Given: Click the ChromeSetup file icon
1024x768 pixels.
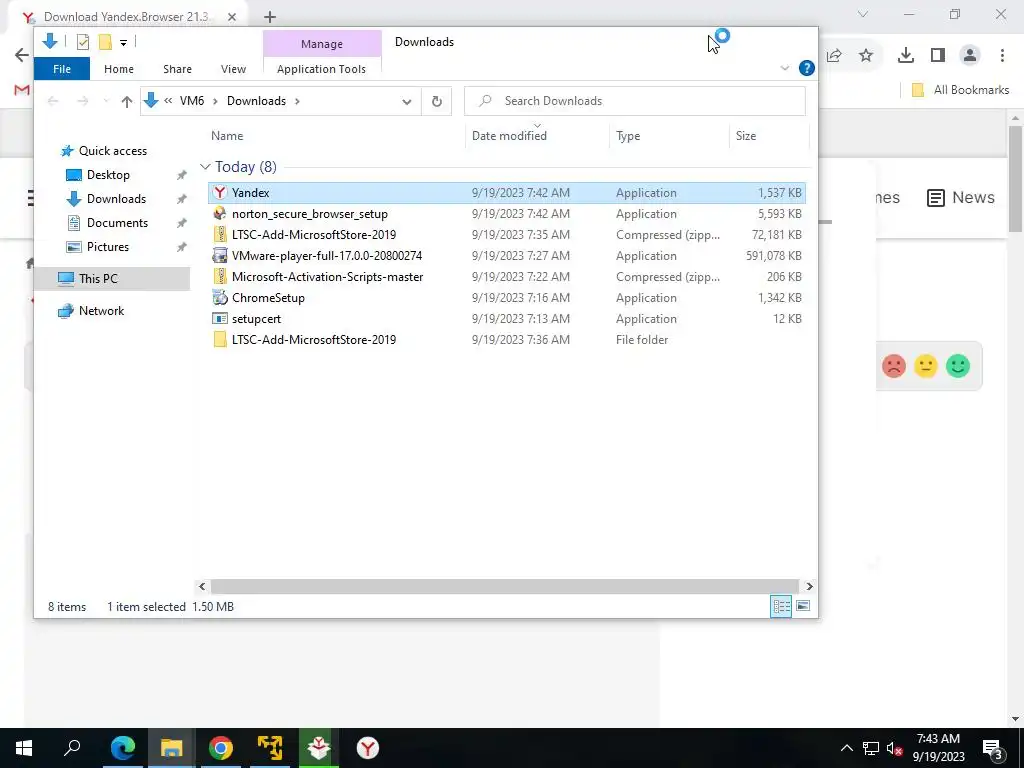Looking at the screenshot, I should pyautogui.click(x=220, y=298).
